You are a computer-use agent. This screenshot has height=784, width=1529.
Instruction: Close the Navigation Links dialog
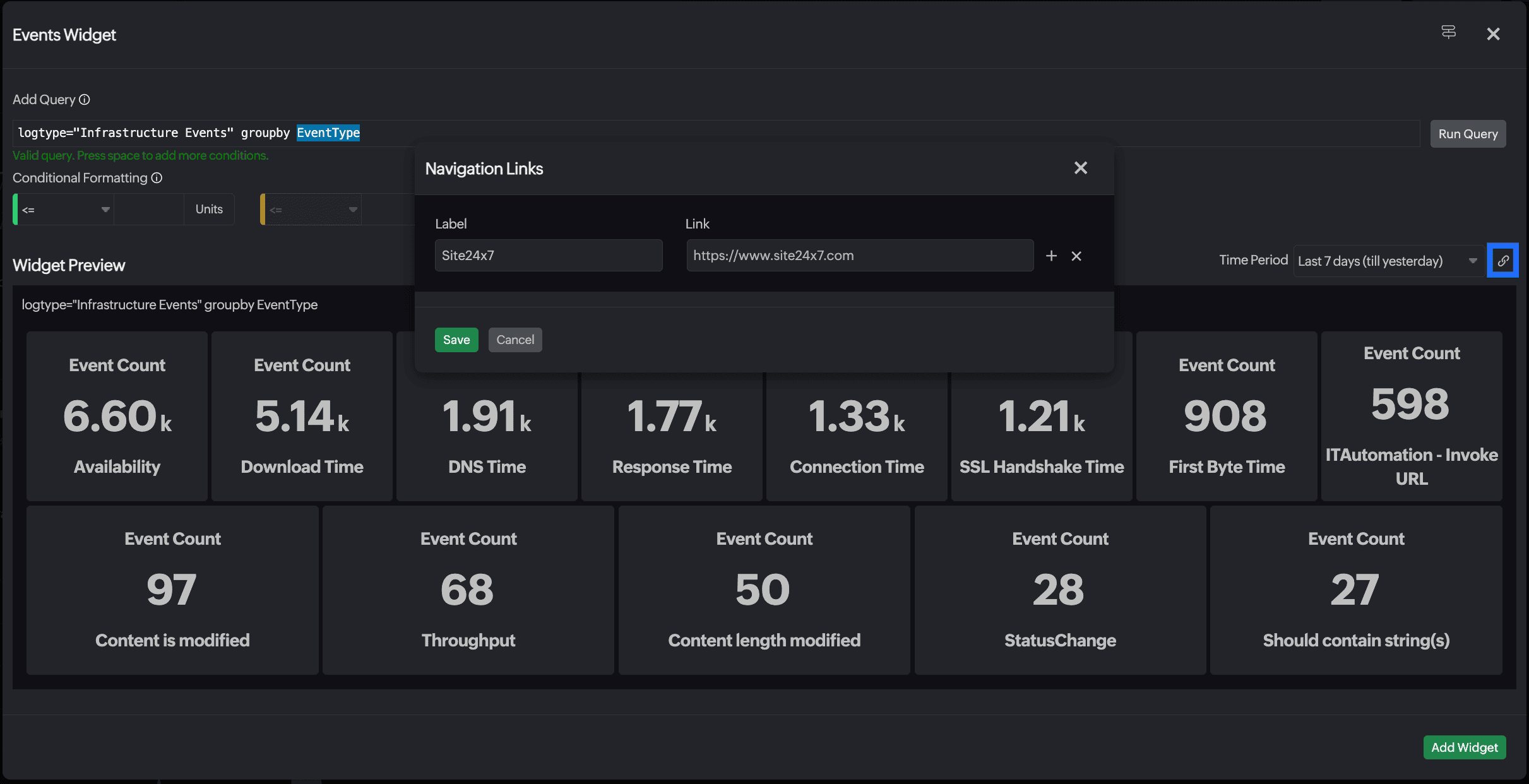coord(1080,168)
